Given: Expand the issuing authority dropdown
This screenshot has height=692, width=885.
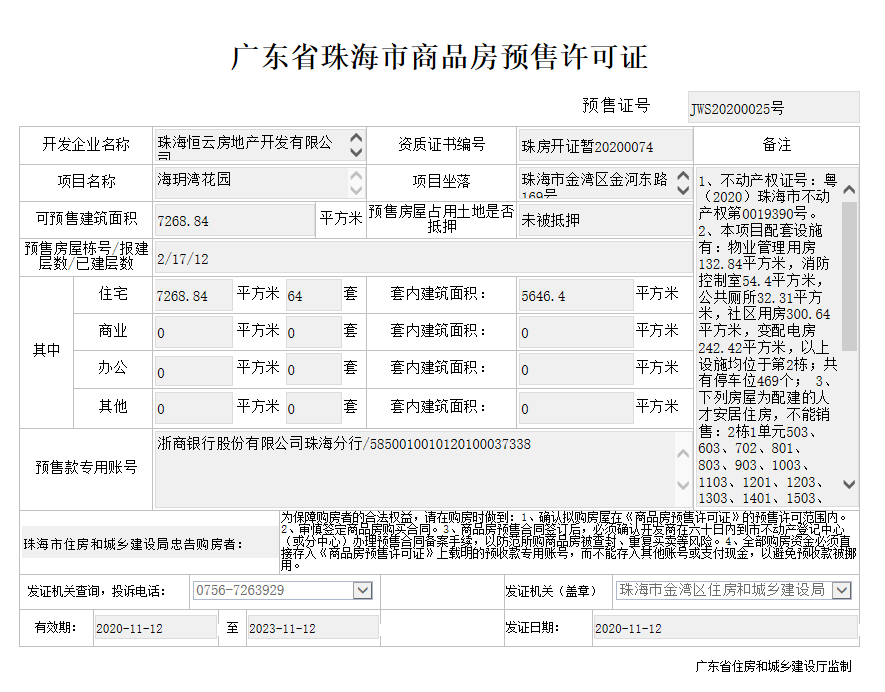Looking at the screenshot, I should tap(841, 591).
